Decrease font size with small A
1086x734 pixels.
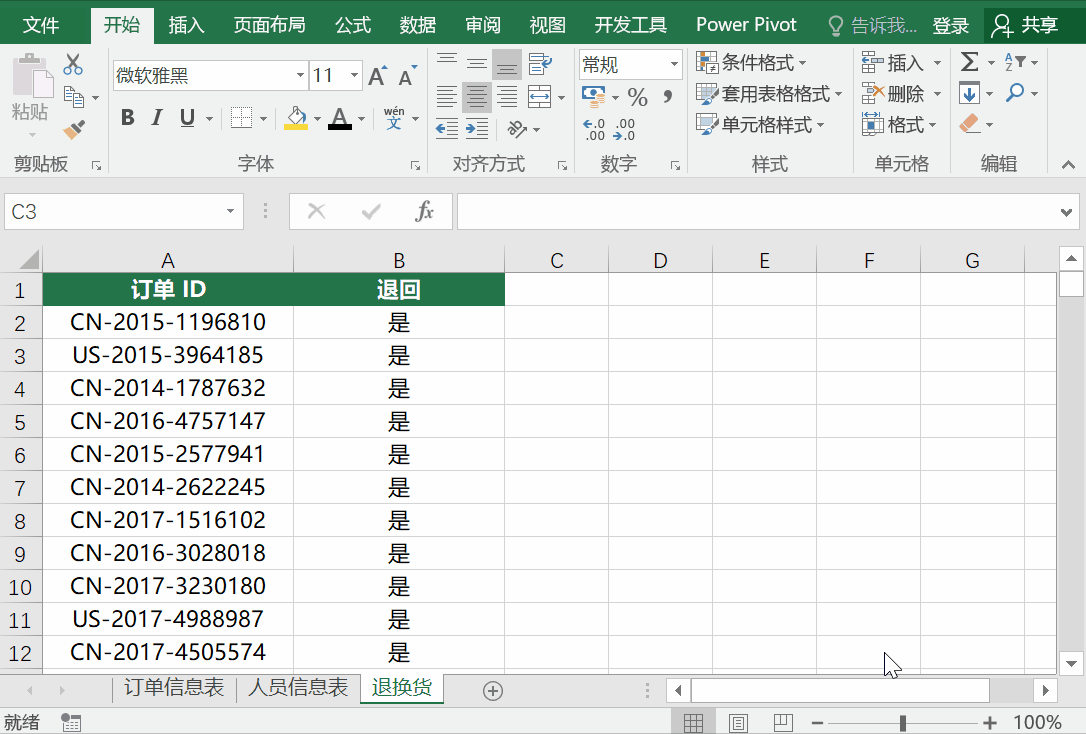[x=407, y=75]
